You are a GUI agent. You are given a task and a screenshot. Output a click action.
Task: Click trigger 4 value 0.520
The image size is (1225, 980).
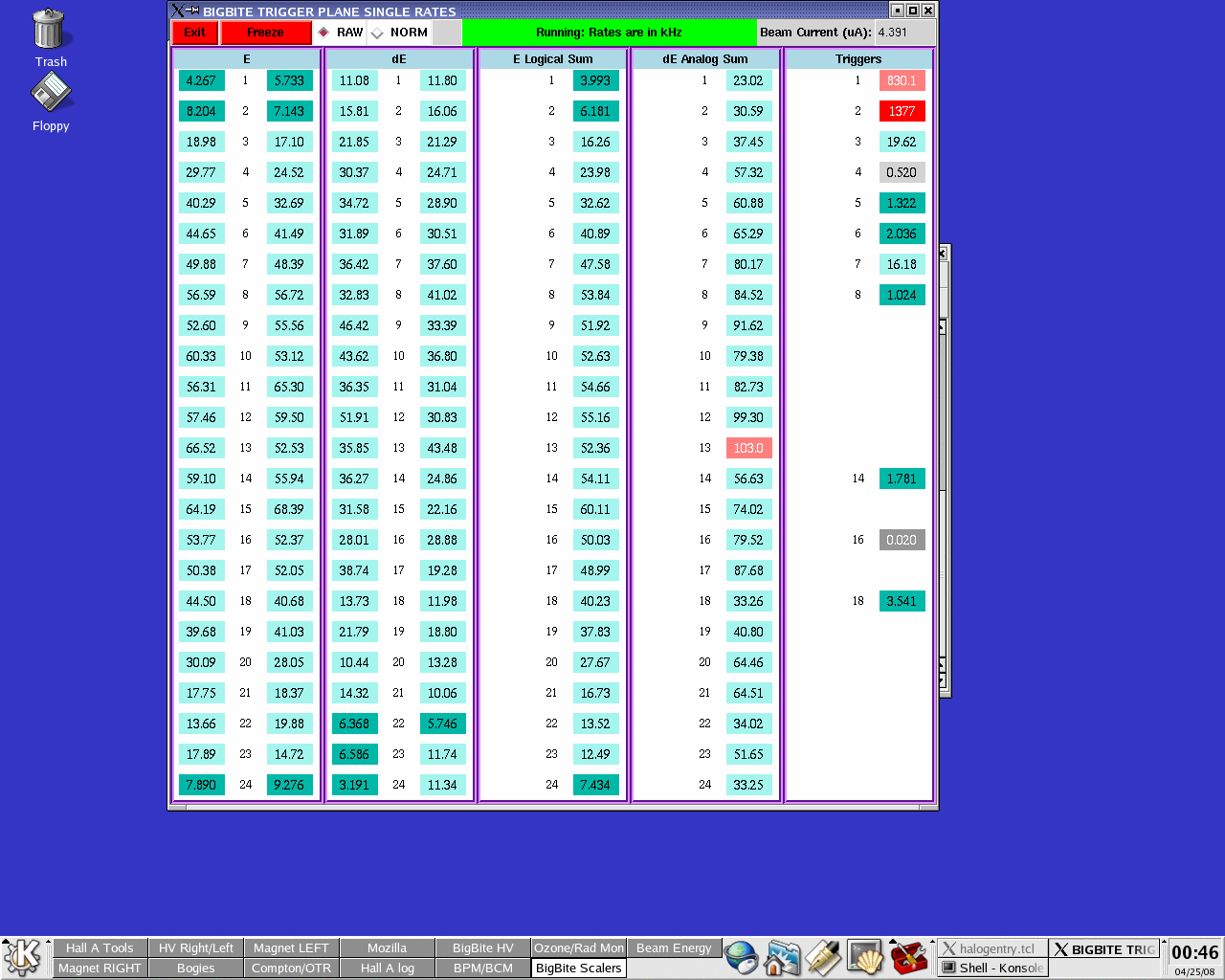tap(902, 172)
